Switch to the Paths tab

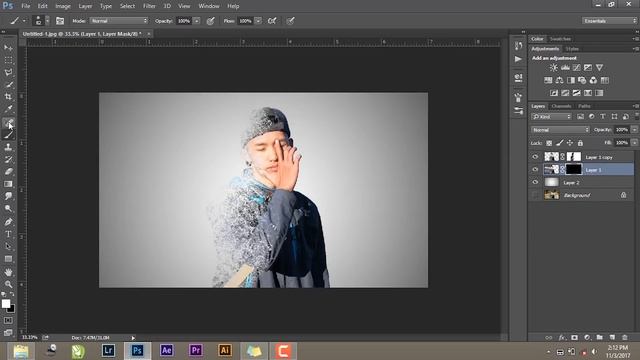(584, 106)
